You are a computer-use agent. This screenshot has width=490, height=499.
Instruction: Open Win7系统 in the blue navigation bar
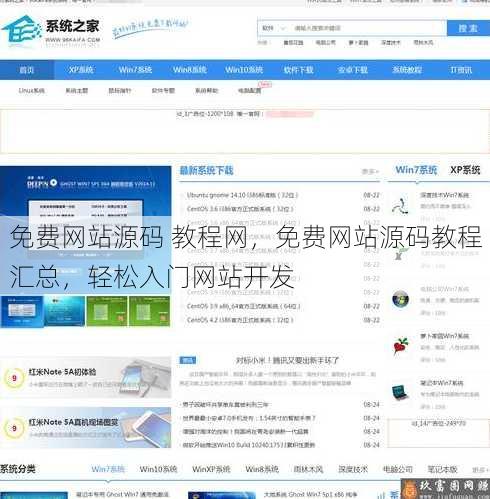pyautogui.click(x=135, y=70)
